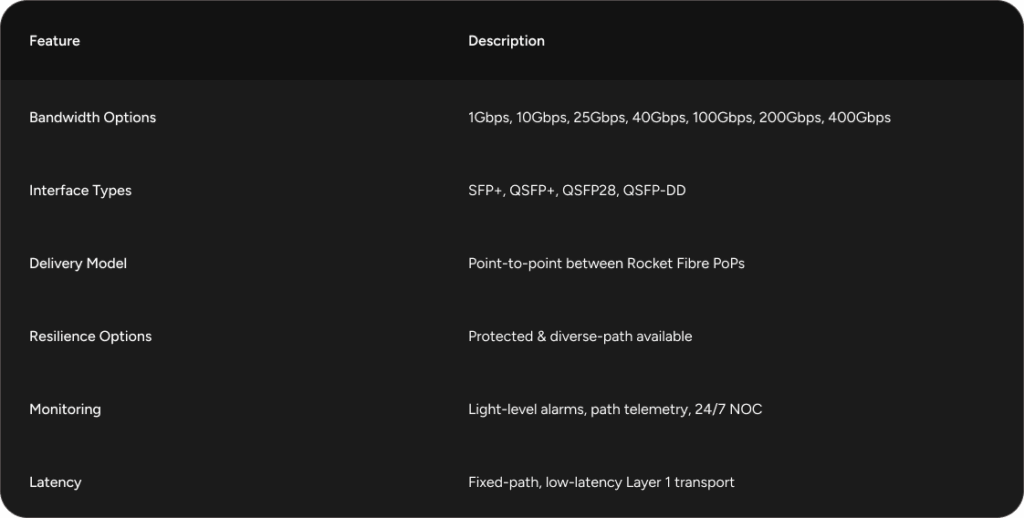Click the Light-level alarms text
This screenshot has width=1024, height=518.
tap(526, 409)
